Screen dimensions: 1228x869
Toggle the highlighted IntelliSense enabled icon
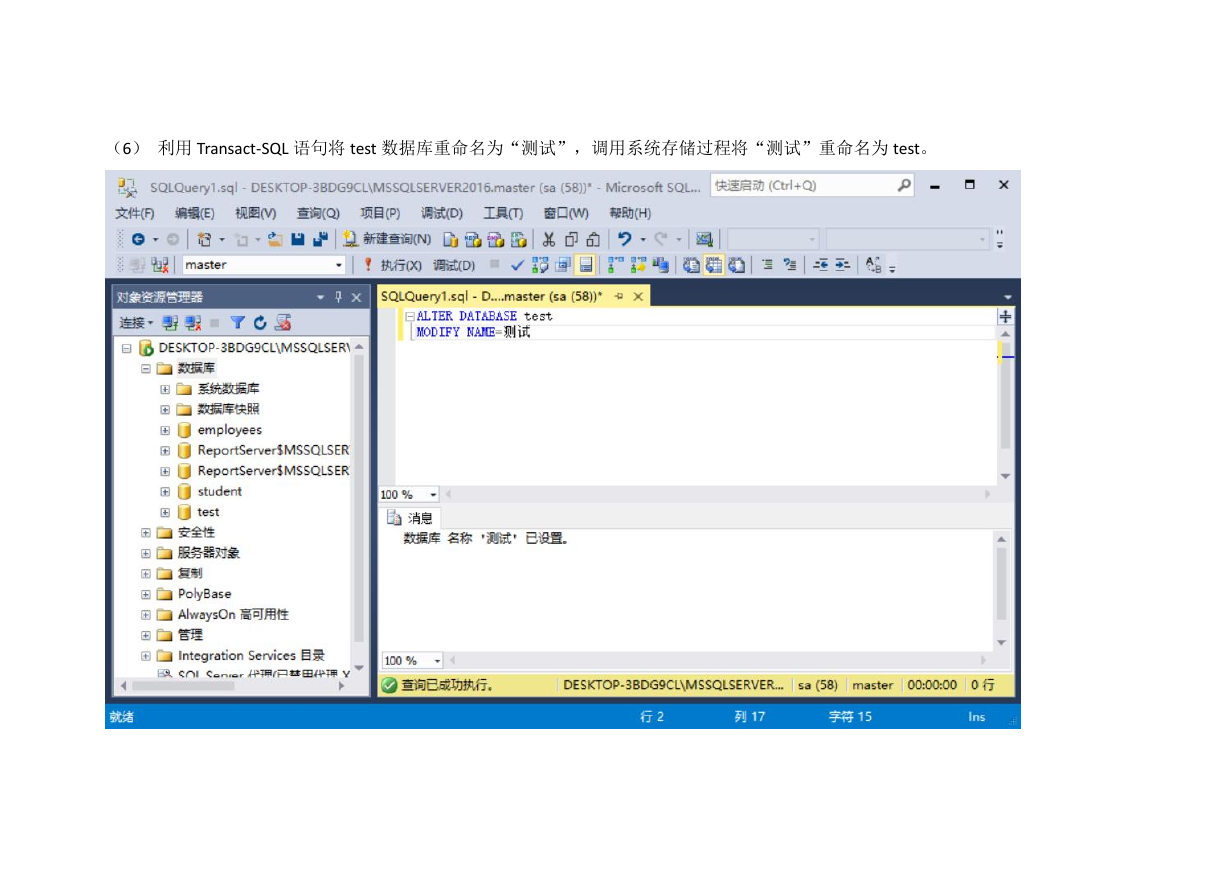click(585, 265)
